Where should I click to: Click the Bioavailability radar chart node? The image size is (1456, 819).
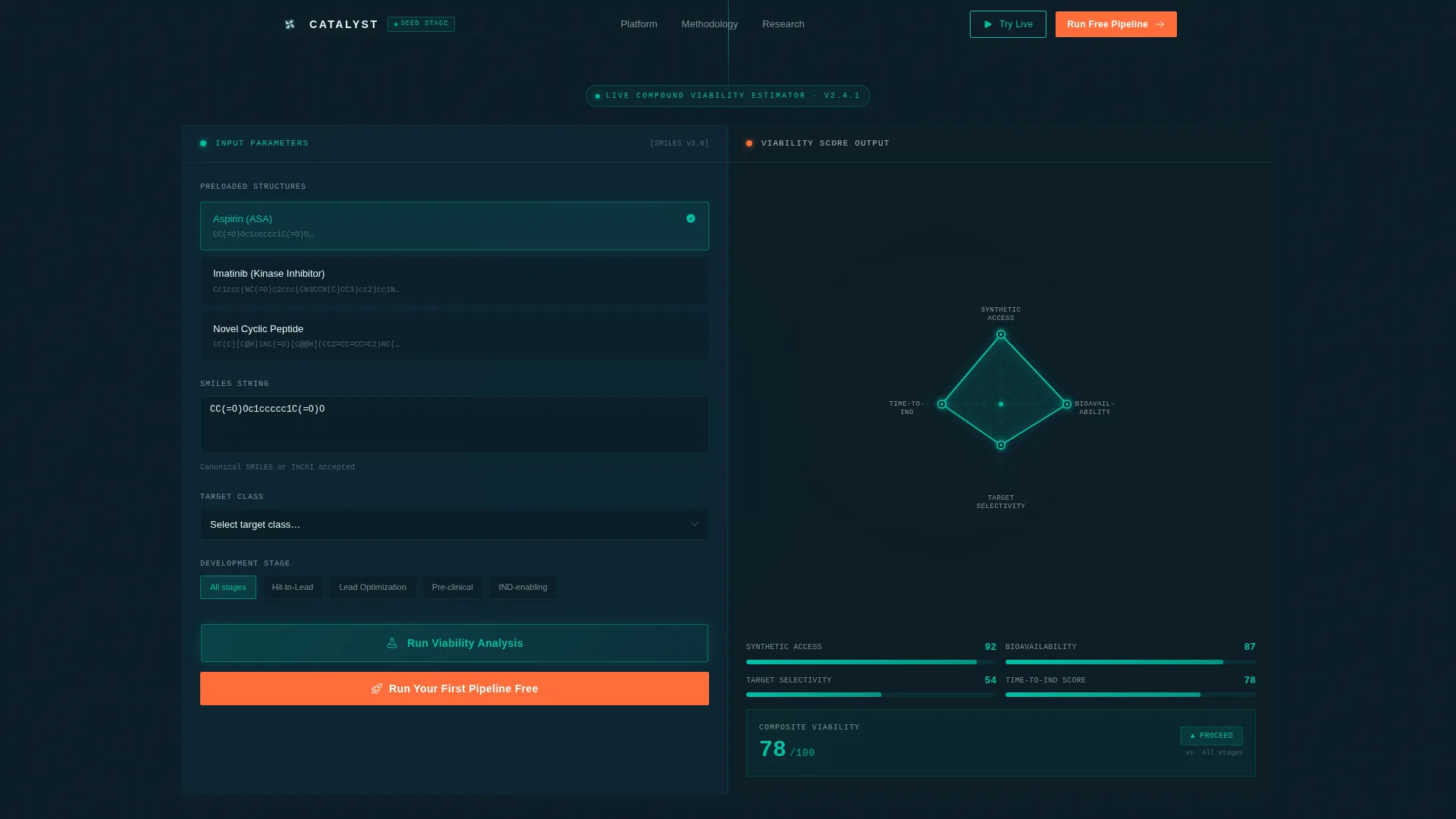pos(1067,404)
